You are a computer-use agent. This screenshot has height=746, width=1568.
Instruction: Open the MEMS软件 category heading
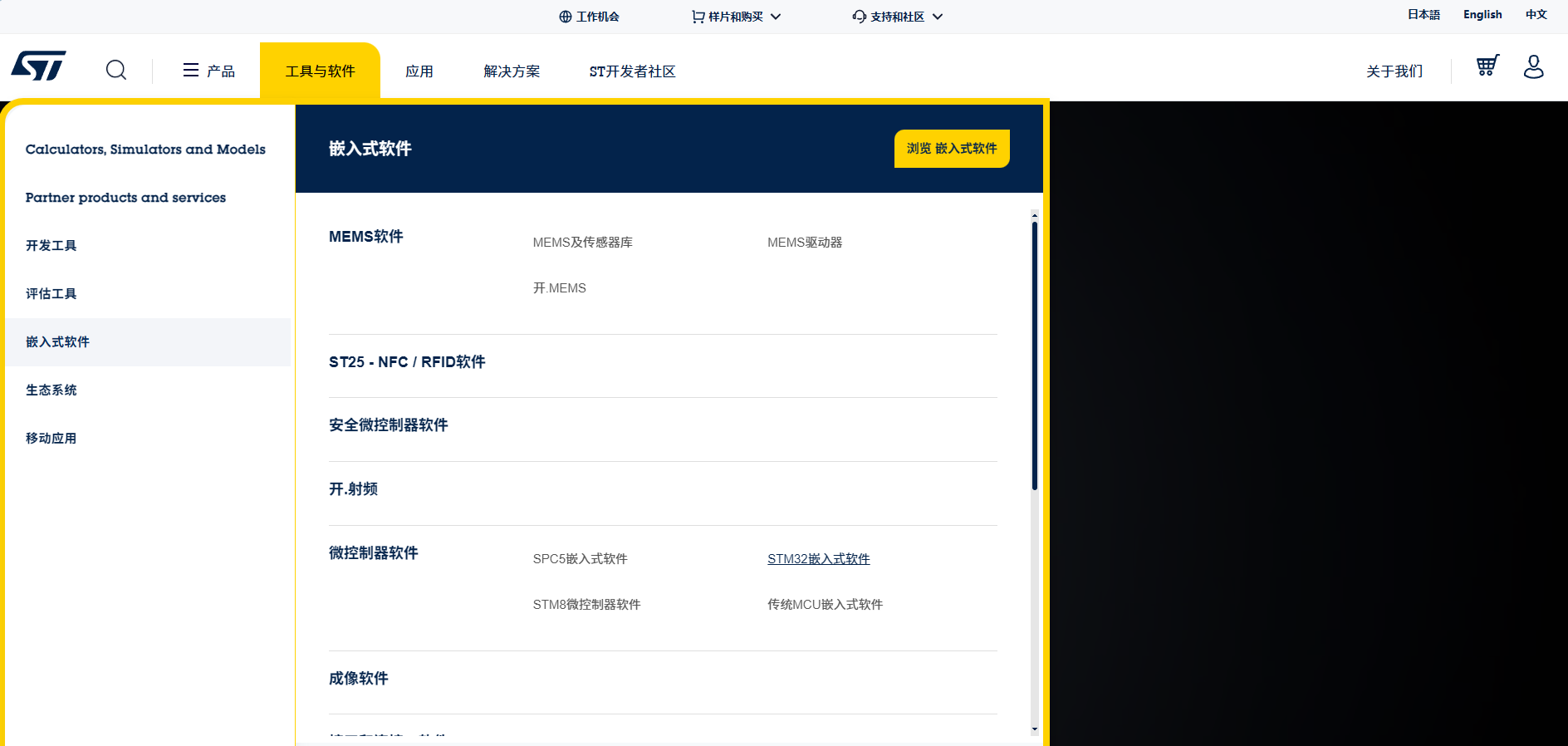pos(366,237)
